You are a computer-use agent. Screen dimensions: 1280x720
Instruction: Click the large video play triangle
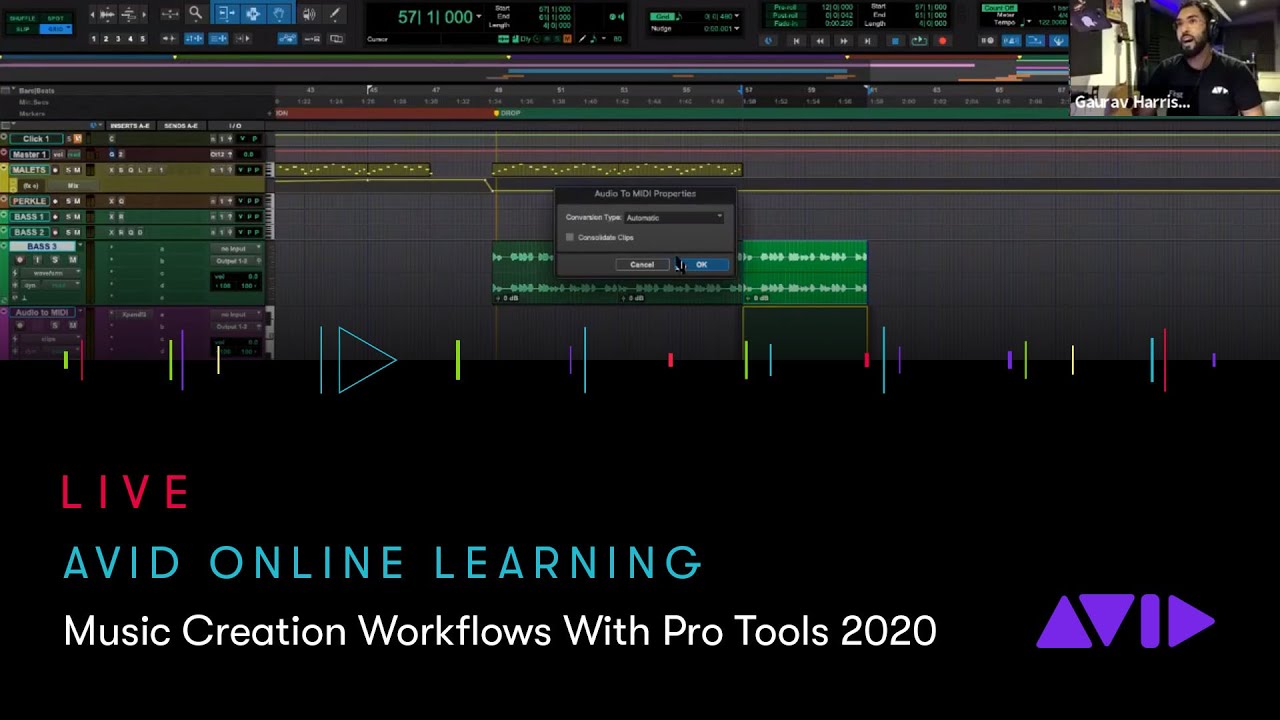[x=366, y=359]
